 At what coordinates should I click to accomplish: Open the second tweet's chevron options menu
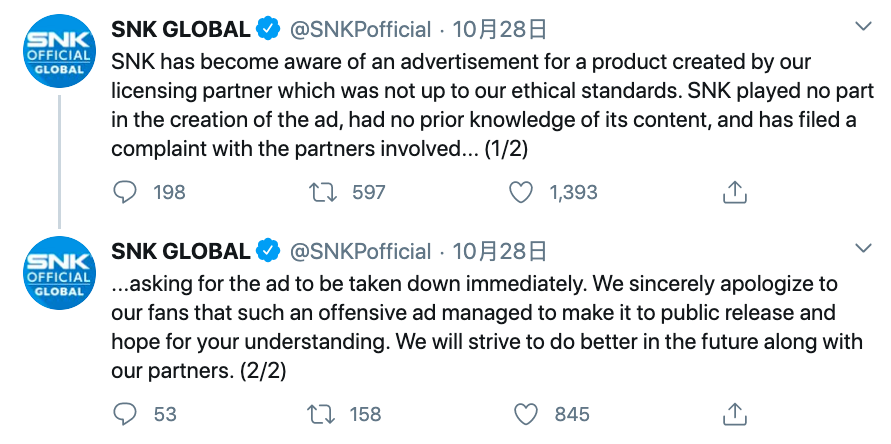(863, 248)
